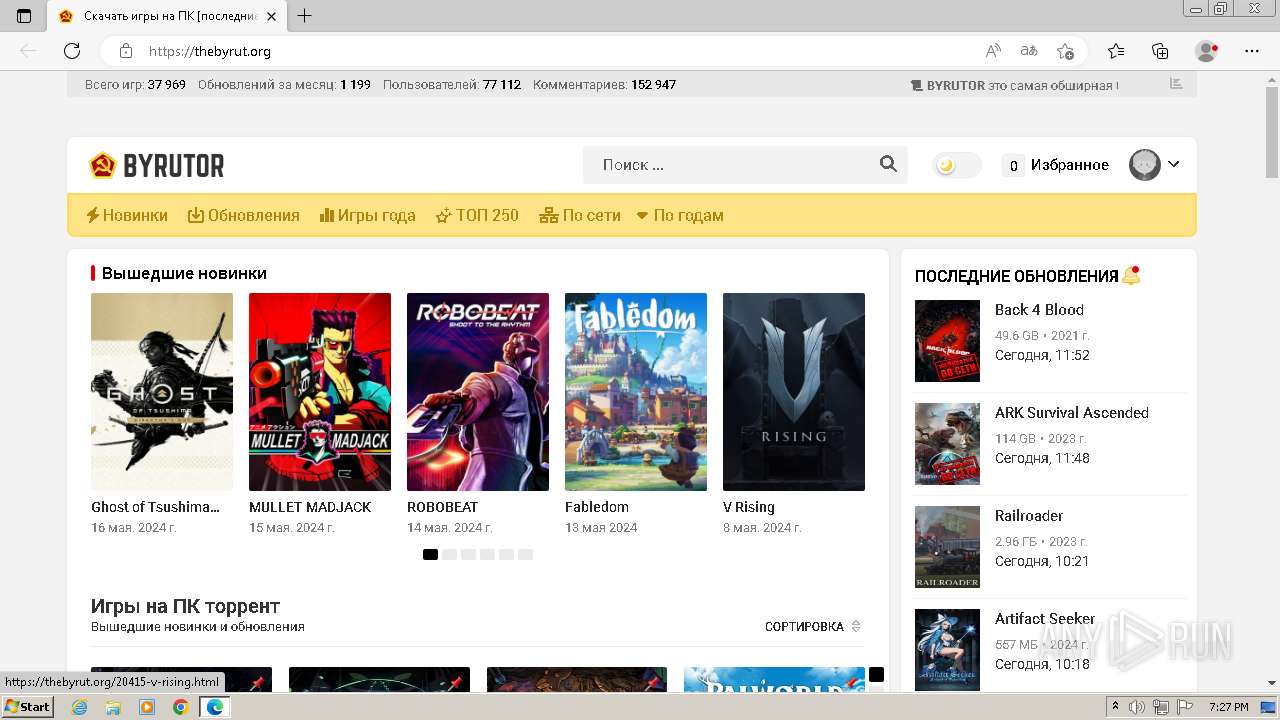Click the MULLET MADJACK title link
Screen dimensions: 1280x720
tap(310, 507)
